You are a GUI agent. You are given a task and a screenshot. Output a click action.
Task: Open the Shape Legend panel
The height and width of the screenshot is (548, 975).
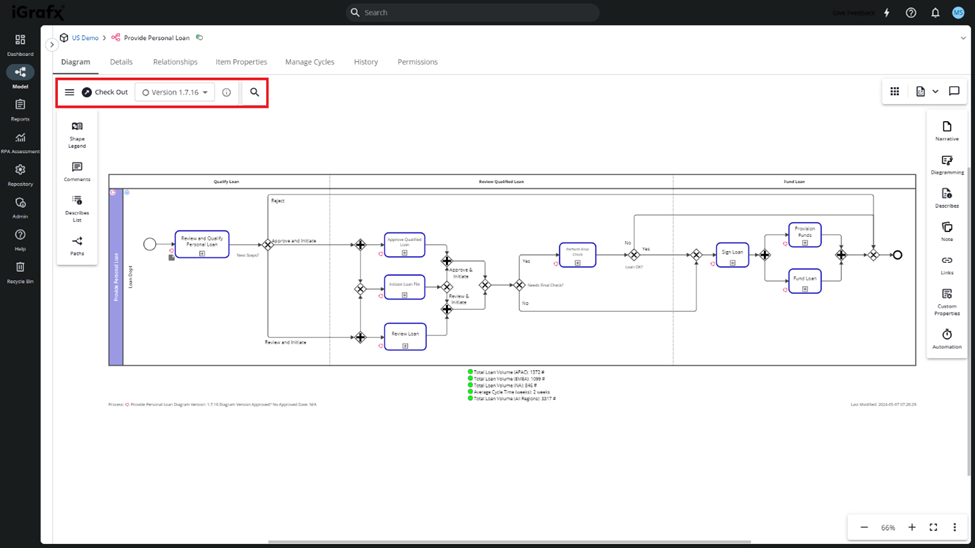(77, 133)
